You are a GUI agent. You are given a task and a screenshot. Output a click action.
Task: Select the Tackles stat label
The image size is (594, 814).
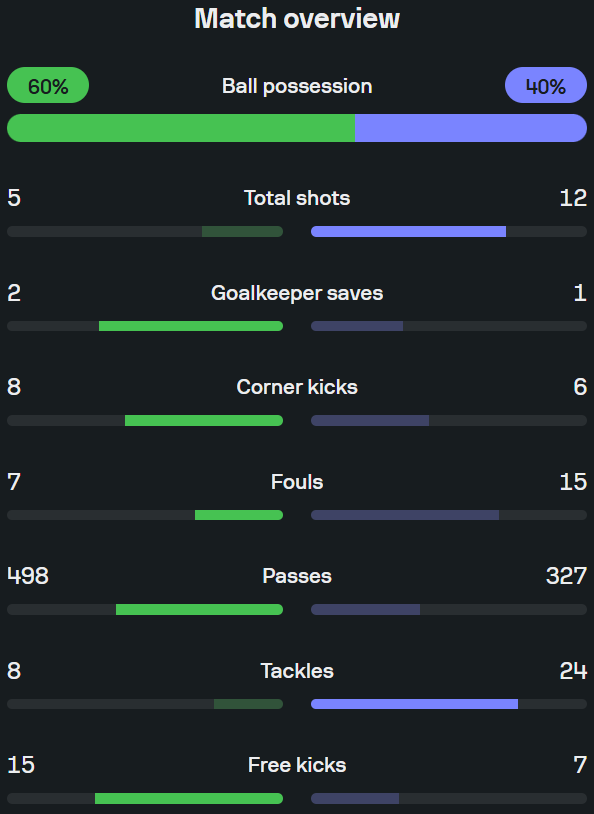(x=297, y=671)
